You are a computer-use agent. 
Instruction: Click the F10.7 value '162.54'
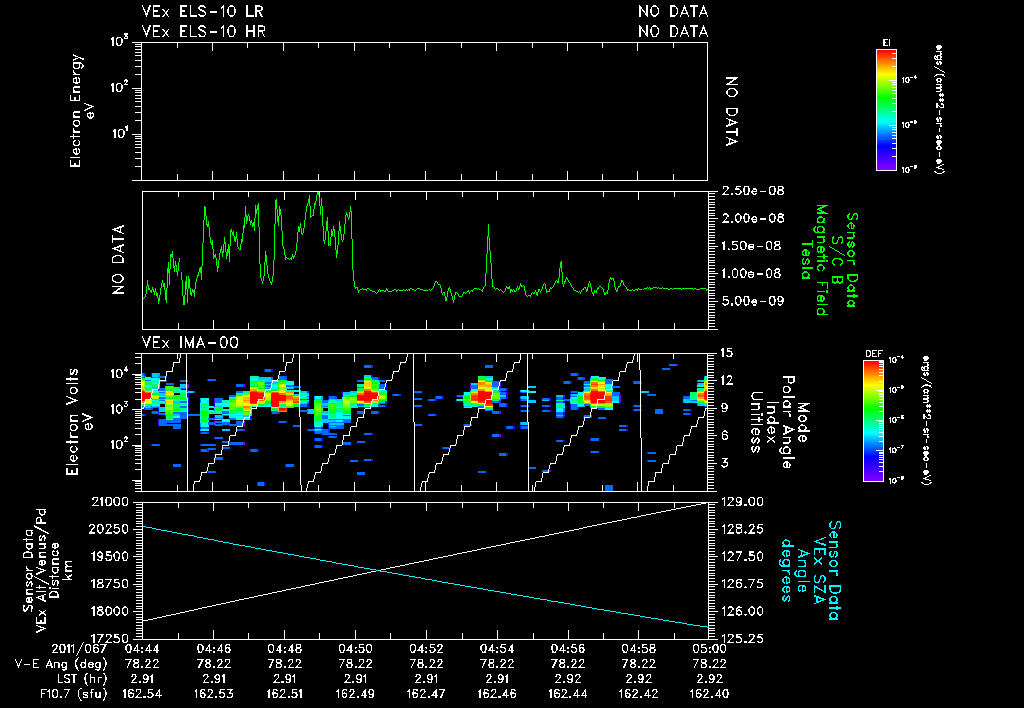pyautogui.click(x=142, y=694)
